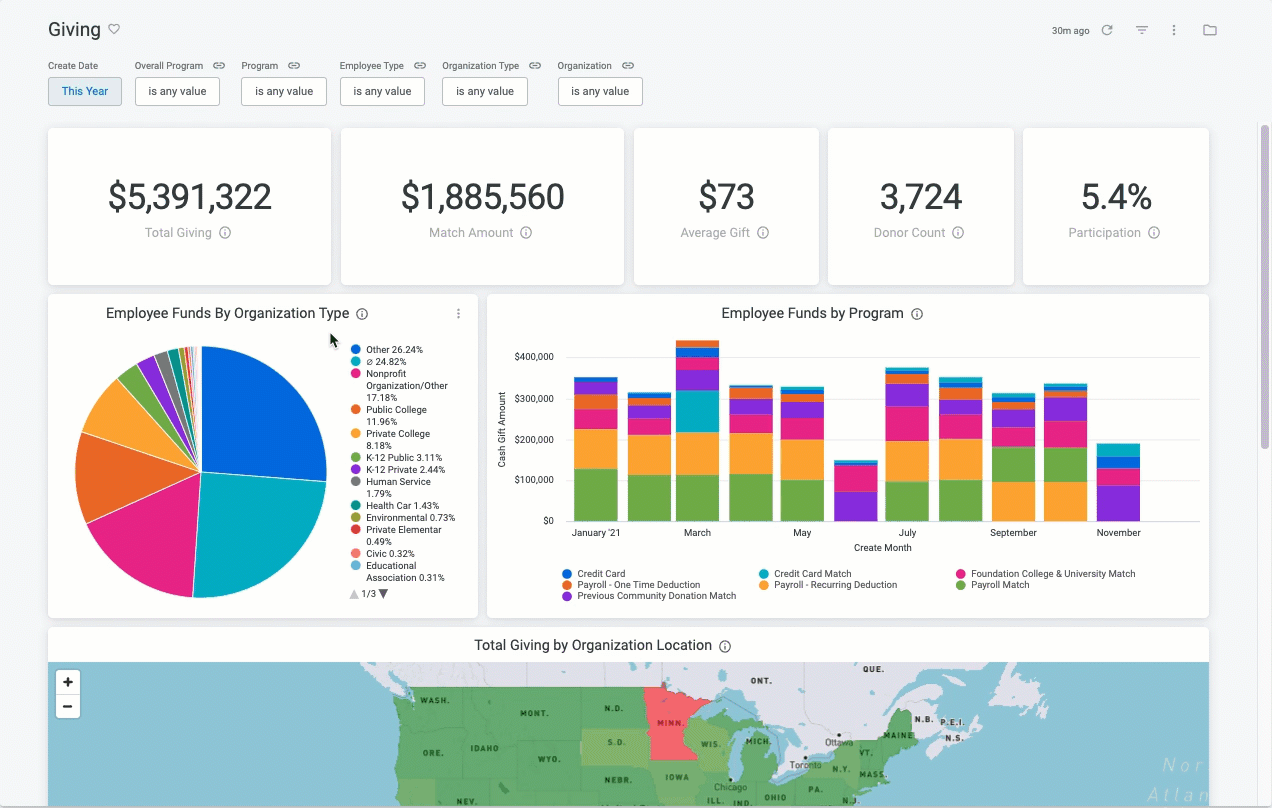
Task: Click the 3,724 Donor Count value
Action: click(x=921, y=197)
